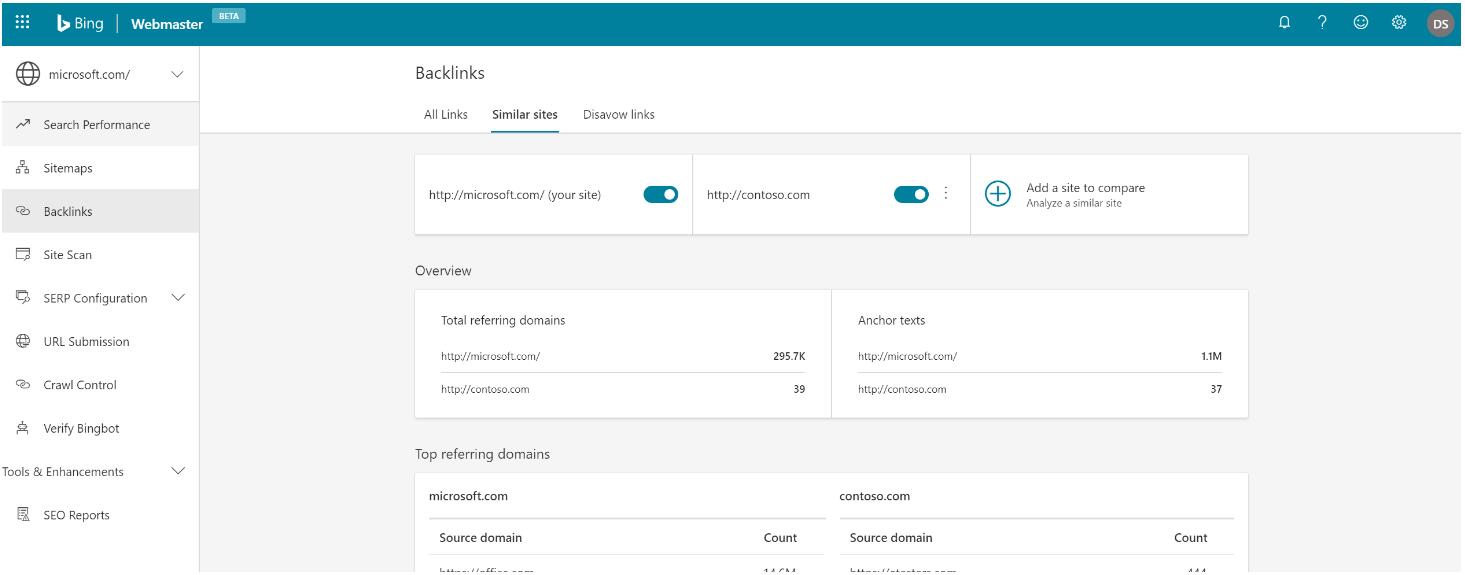1465x575 pixels.
Task: Click the Anchor texts card heading
Action: [892, 320]
